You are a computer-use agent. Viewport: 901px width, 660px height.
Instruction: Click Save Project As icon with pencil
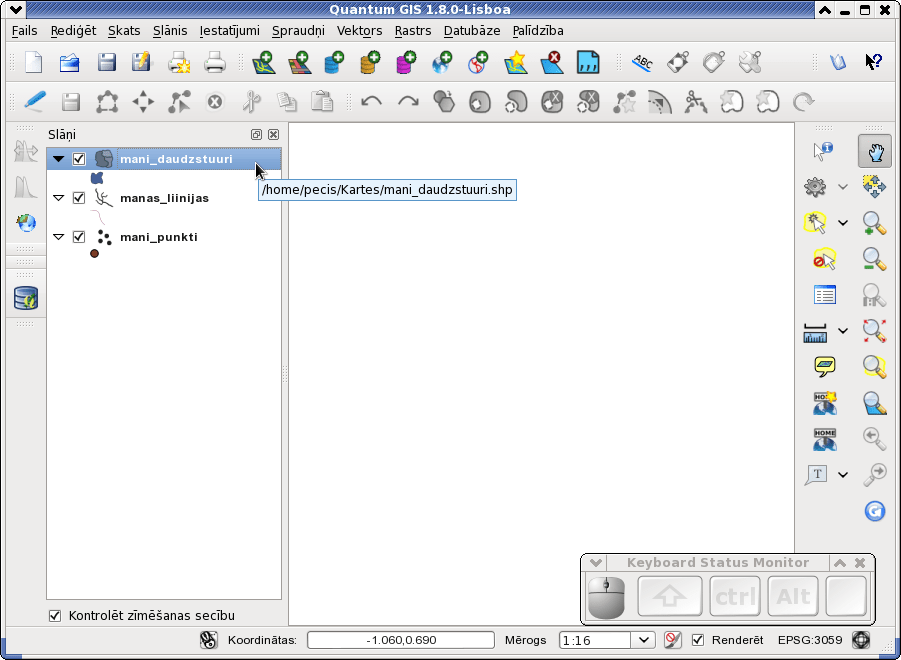click(x=141, y=62)
